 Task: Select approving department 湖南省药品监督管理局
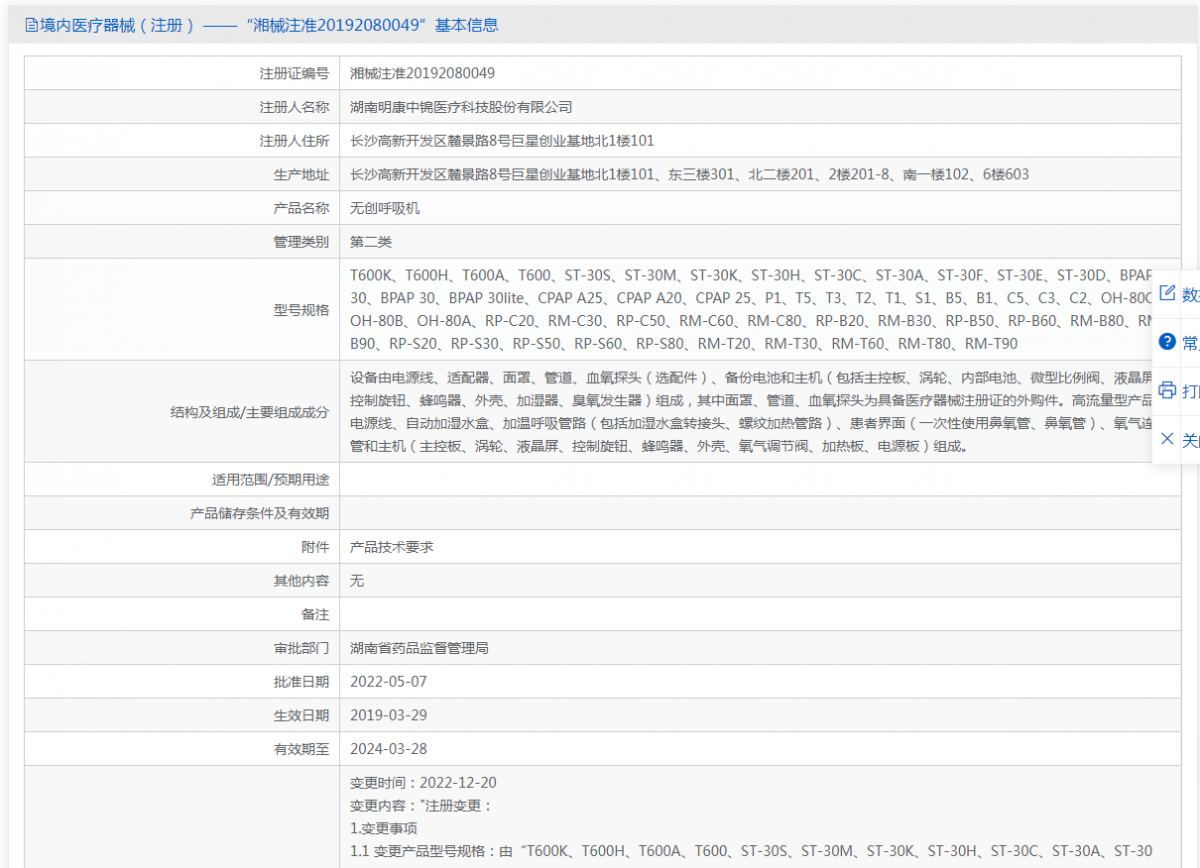point(419,648)
